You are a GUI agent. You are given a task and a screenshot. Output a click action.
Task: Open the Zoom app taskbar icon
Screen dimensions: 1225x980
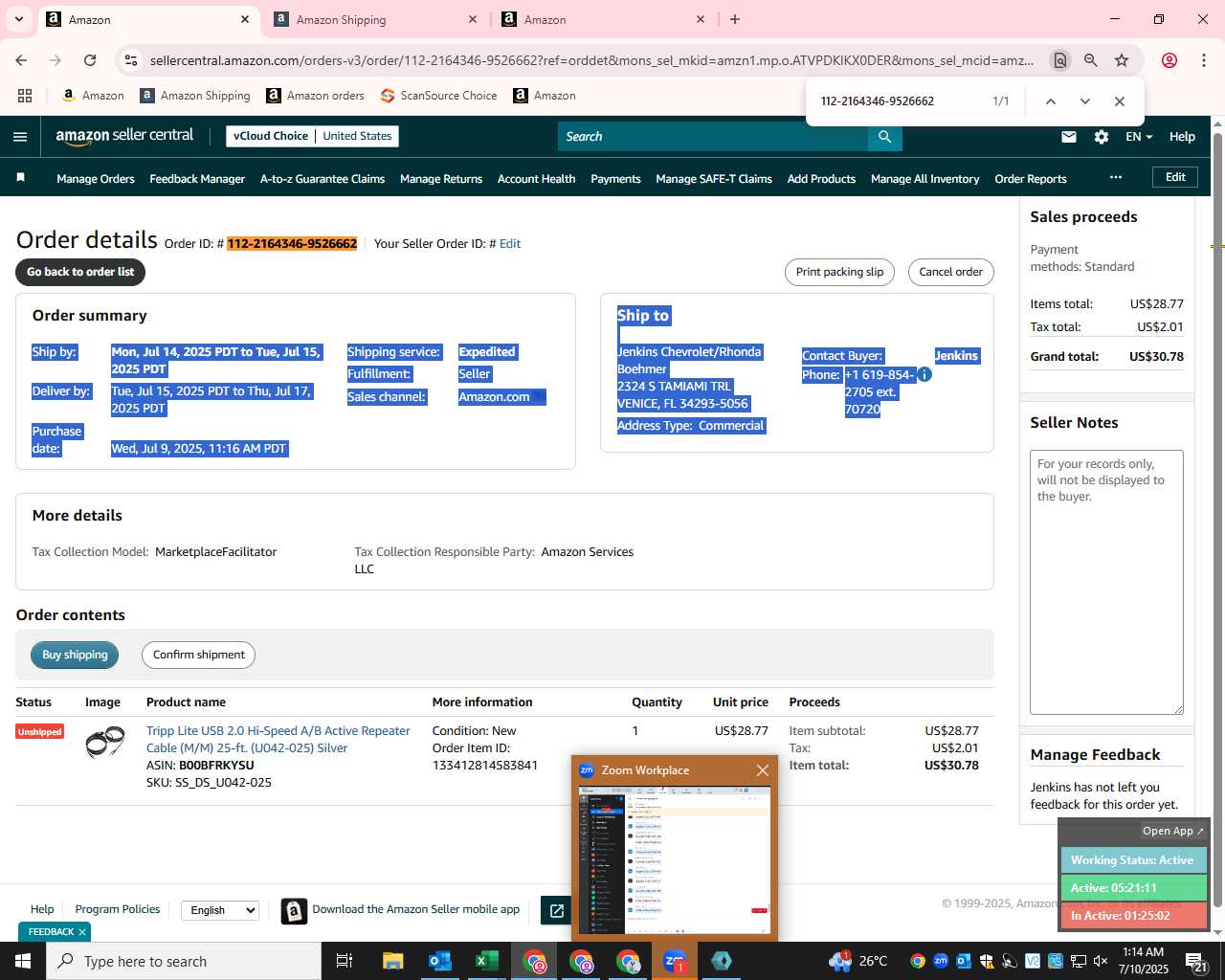pos(675,961)
